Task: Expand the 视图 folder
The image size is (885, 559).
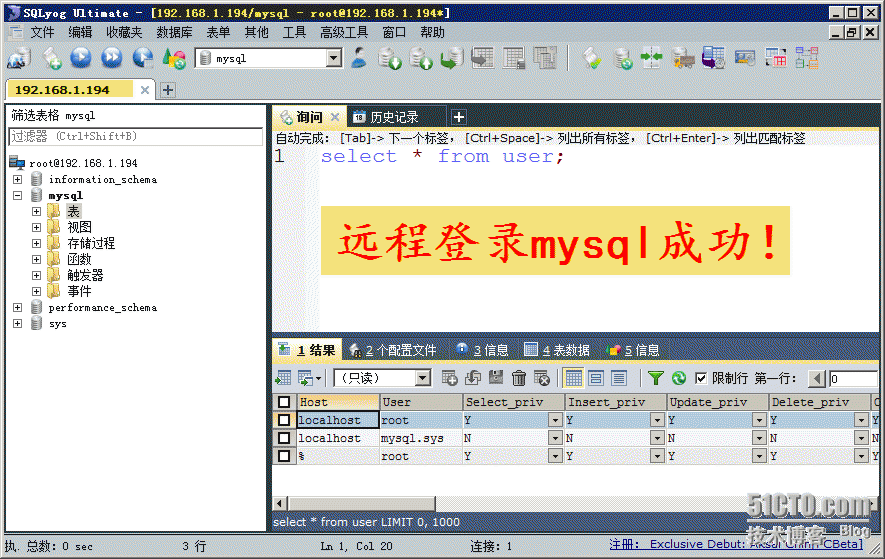Action: click(x=36, y=227)
